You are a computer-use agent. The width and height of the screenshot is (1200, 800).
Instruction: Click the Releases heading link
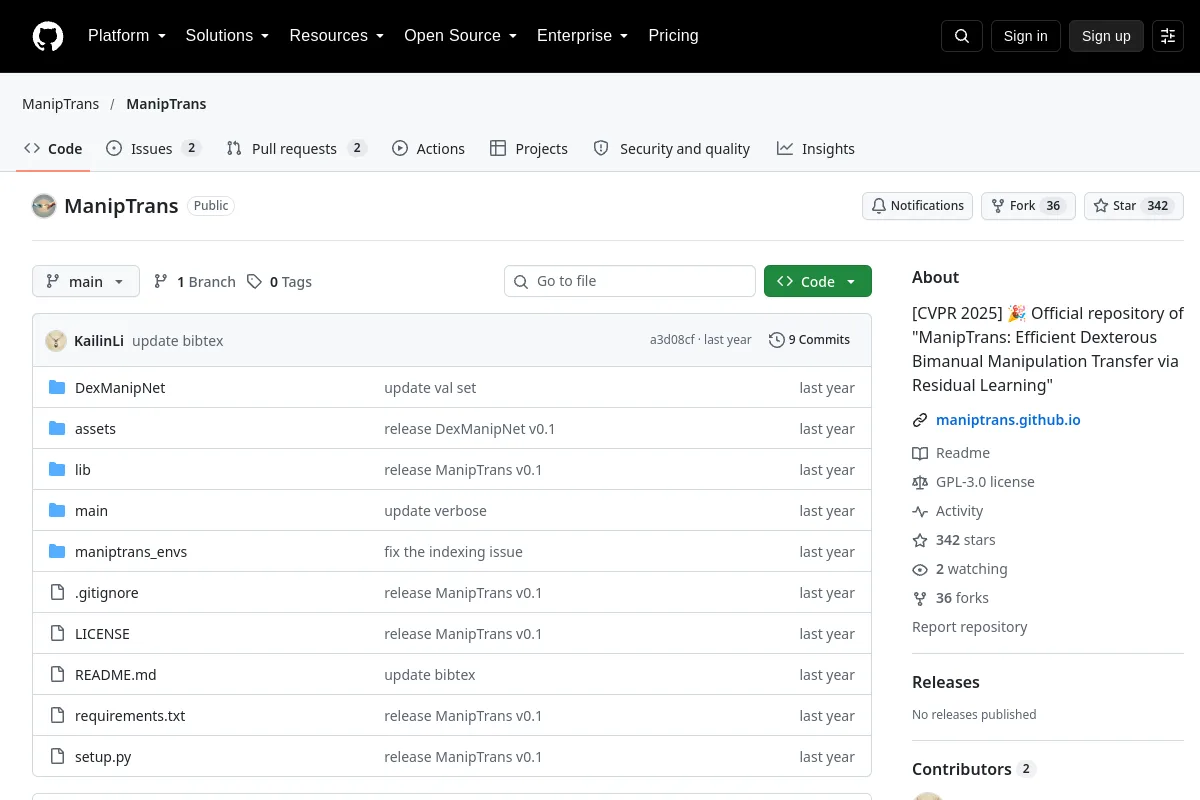(946, 682)
